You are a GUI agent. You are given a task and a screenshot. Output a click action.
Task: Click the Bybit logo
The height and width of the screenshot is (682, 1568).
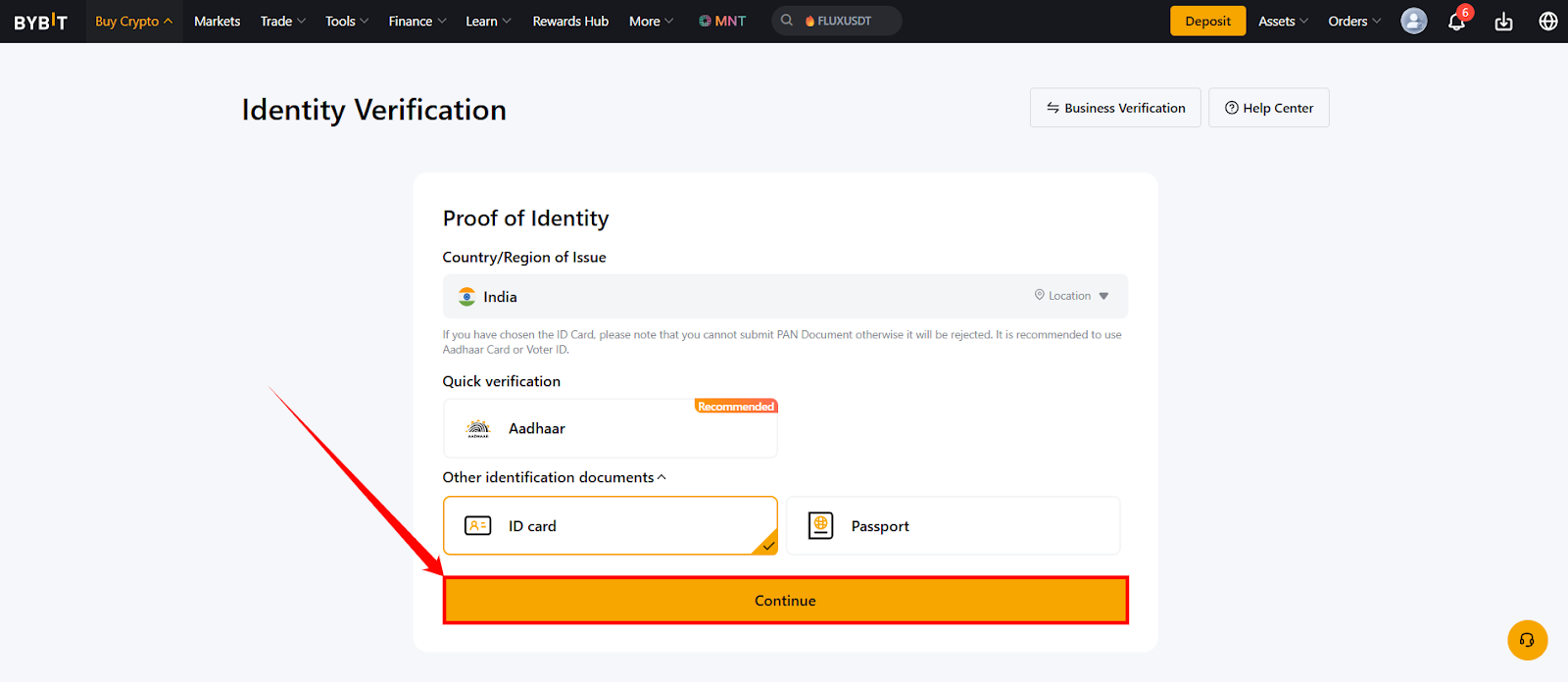[x=40, y=22]
